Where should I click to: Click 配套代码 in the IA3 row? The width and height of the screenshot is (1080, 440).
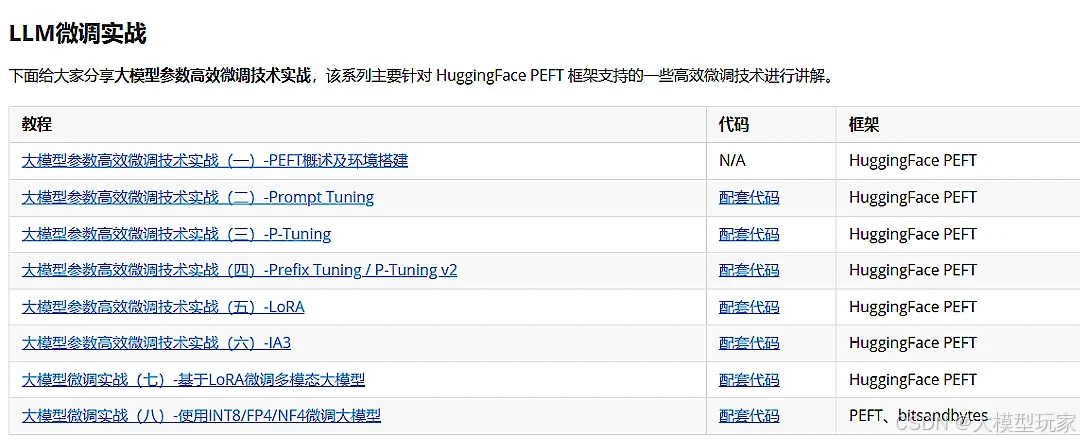coord(749,343)
